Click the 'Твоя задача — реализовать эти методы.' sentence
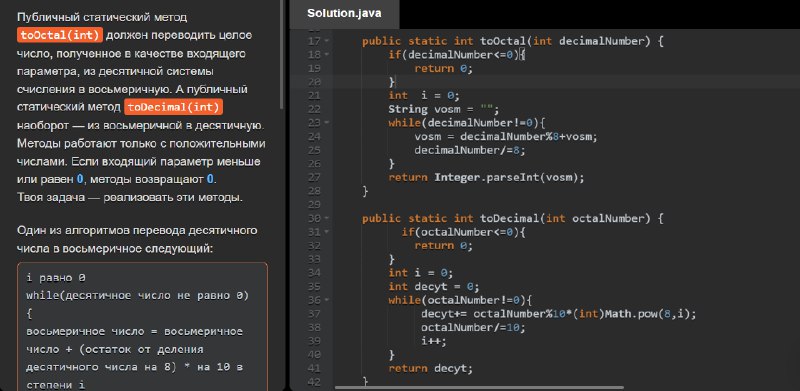The height and width of the screenshot is (391, 800). click(130, 198)
